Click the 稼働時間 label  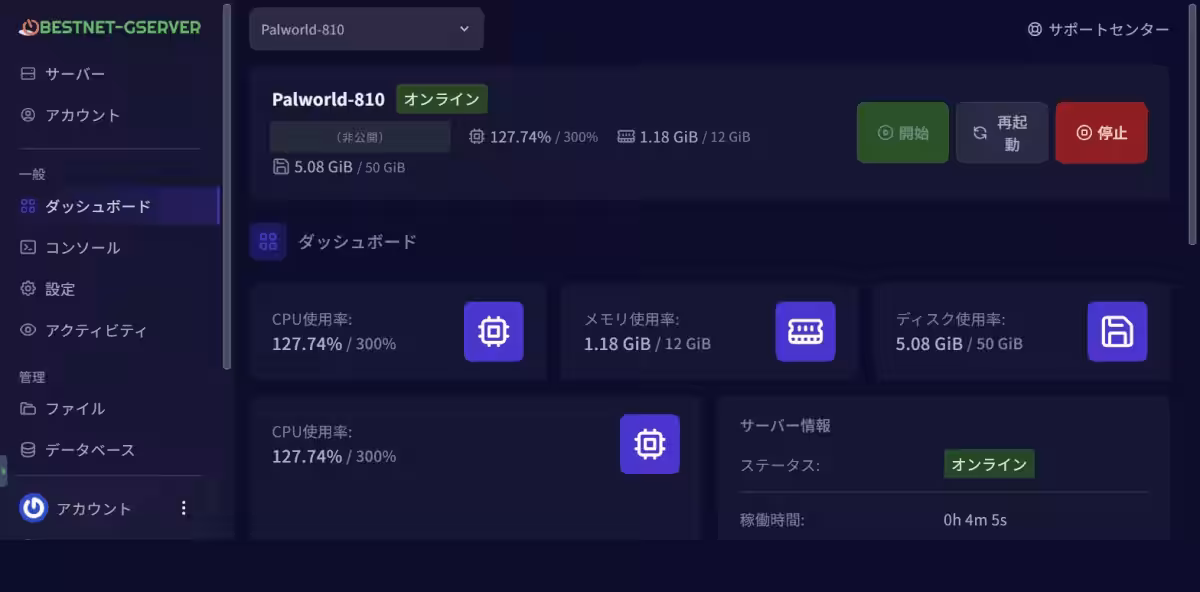click(x=772, y=520)
